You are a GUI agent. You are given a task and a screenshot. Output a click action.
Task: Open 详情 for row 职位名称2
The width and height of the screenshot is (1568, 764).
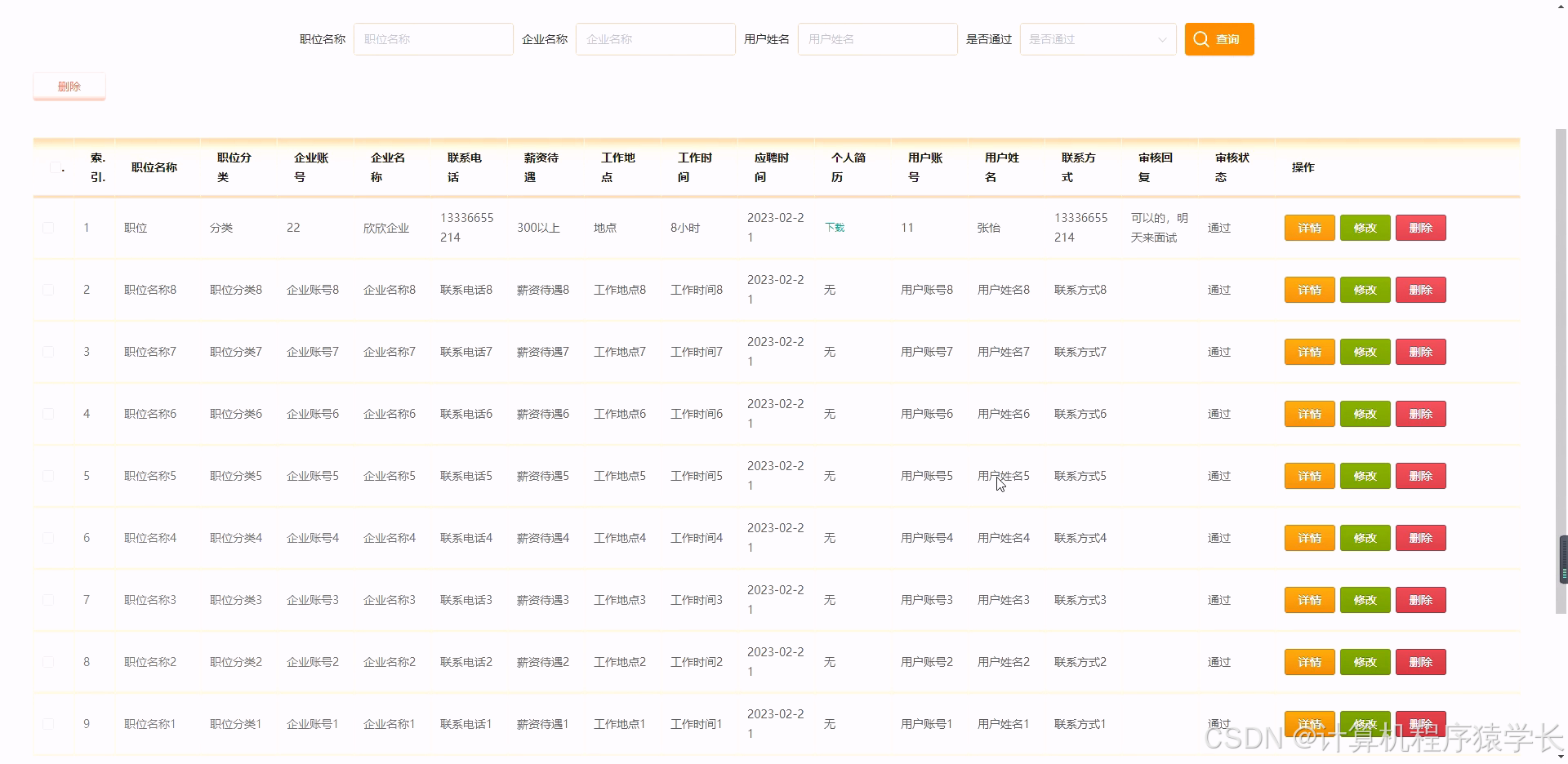(x=1309, y=662)
